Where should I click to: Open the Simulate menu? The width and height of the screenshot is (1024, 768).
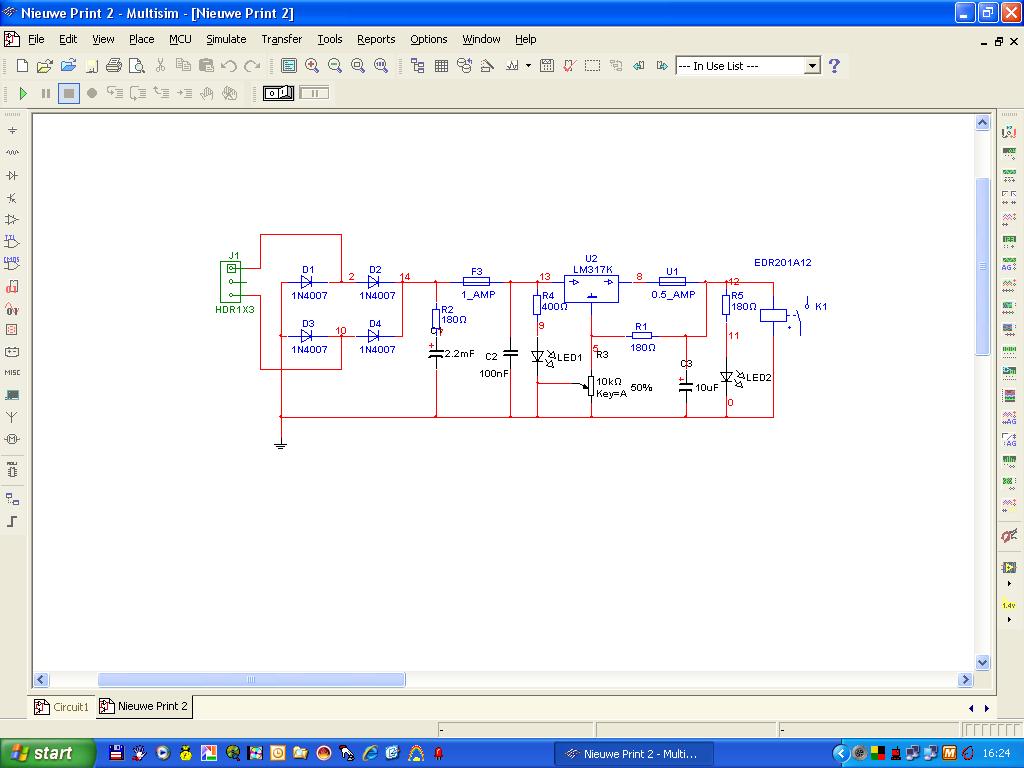226,39
